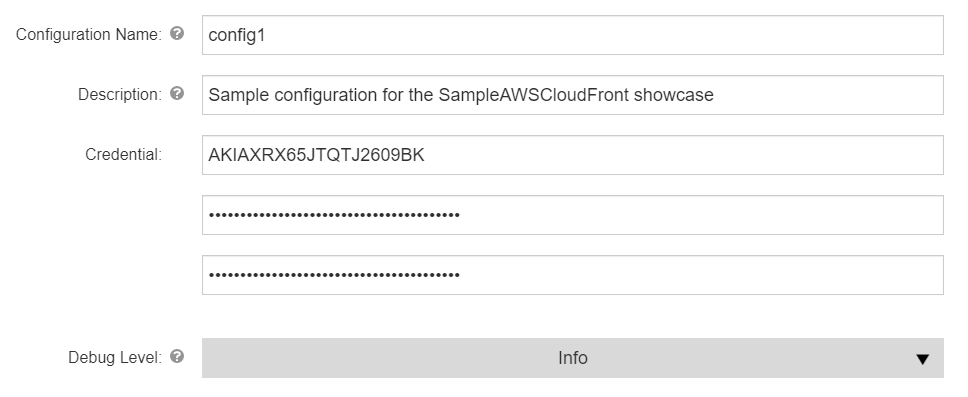This screenshot has height=397, width=968.
Task: Click the Debug Level help icon
Action: click(x=177, y=356)
